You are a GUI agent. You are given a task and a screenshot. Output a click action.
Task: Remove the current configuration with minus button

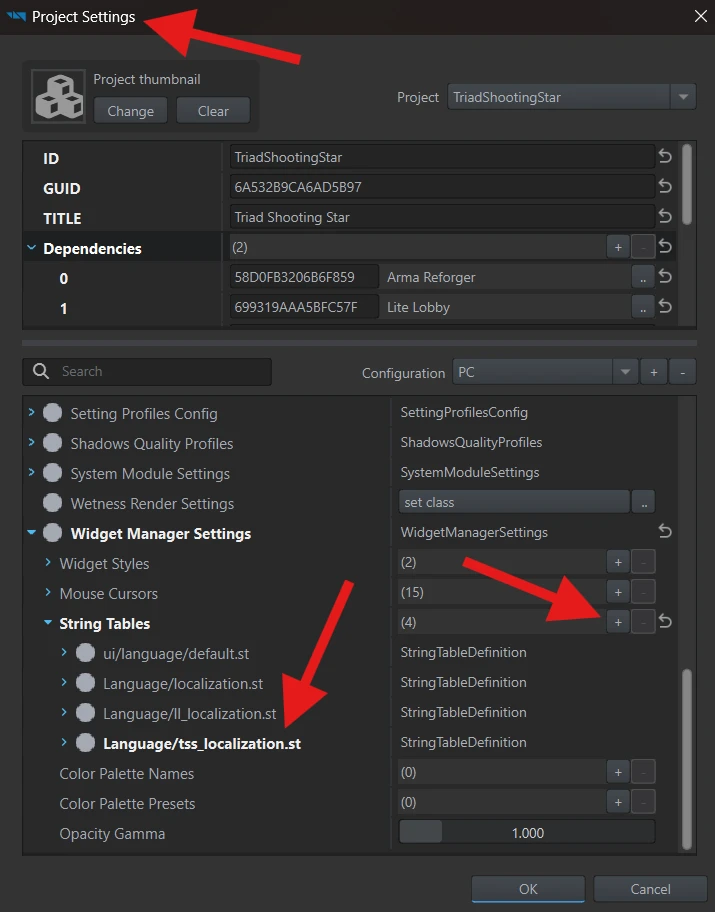[x=682, y=372]
